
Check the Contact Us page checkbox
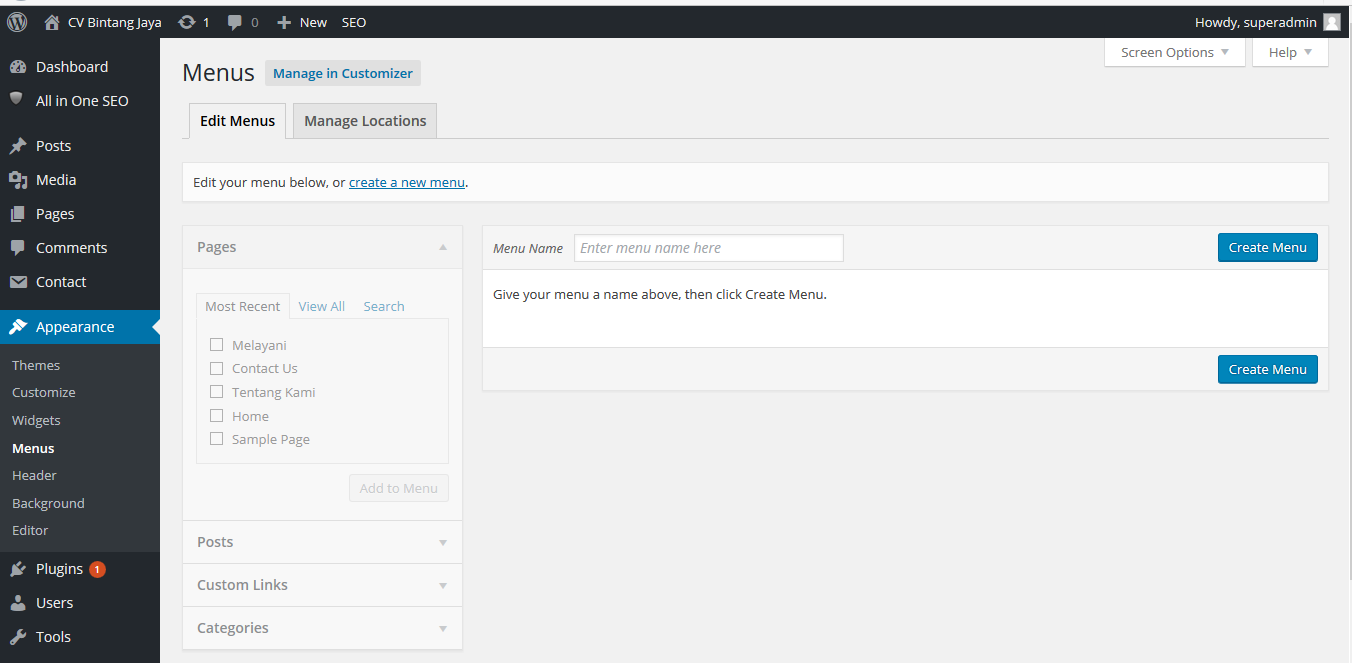coord(216,368)
